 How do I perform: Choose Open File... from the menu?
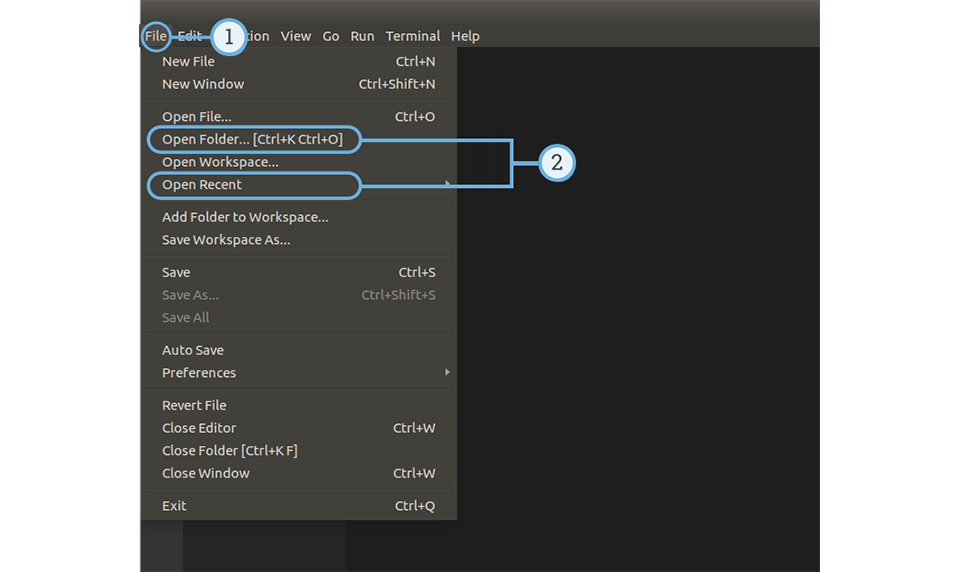click(197, 117)
